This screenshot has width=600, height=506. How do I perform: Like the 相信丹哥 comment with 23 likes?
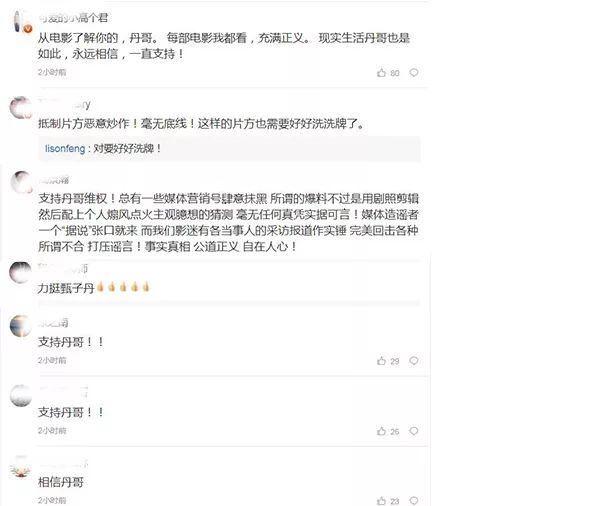[381, 501]
